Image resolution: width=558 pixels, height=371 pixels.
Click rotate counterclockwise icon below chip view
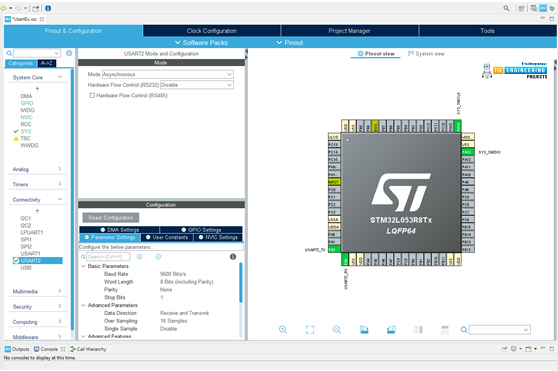pos(391,330)
